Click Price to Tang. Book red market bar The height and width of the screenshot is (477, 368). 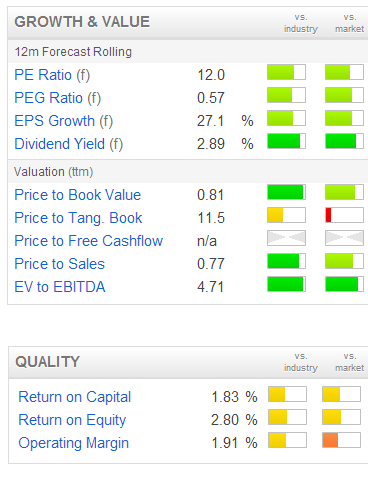click(x=344, y=215)
